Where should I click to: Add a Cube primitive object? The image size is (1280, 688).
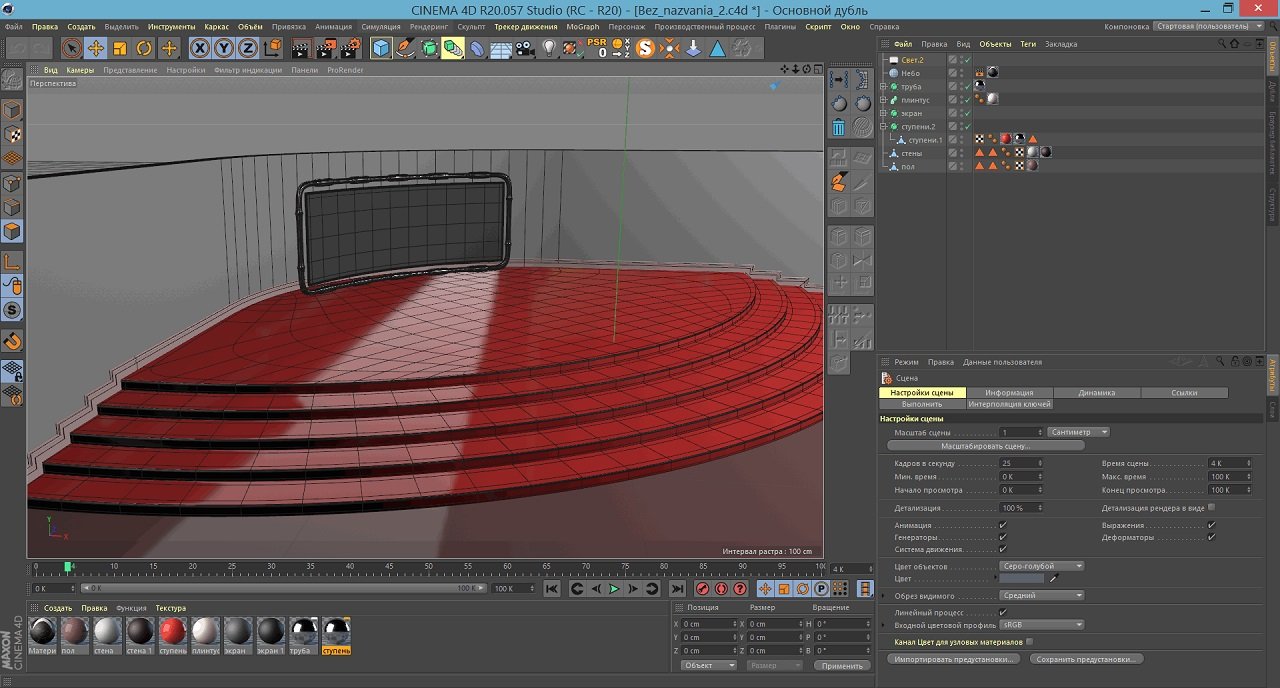[x=381, y=48]
